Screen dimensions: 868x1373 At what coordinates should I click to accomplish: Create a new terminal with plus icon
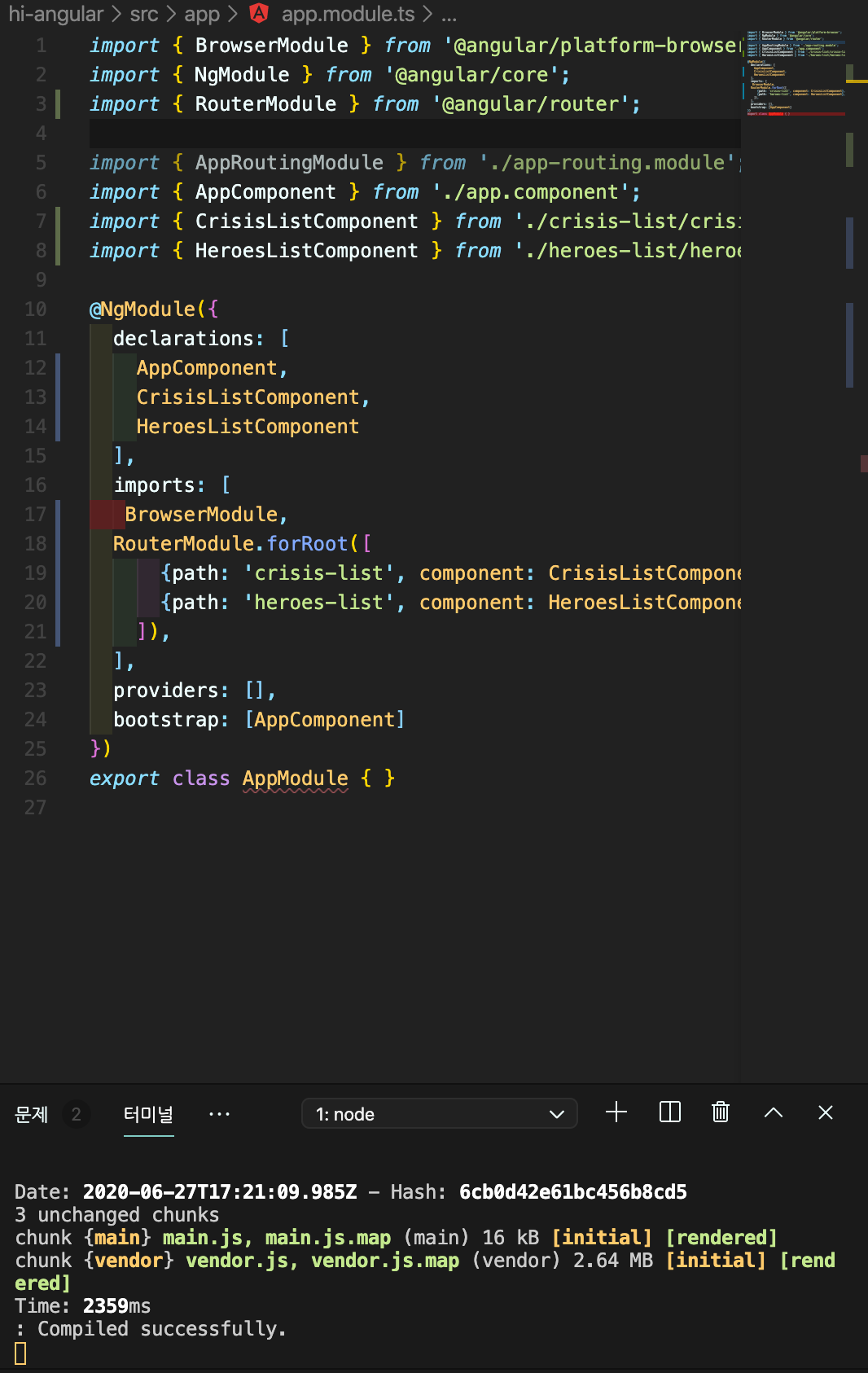tap(616, 1112)
